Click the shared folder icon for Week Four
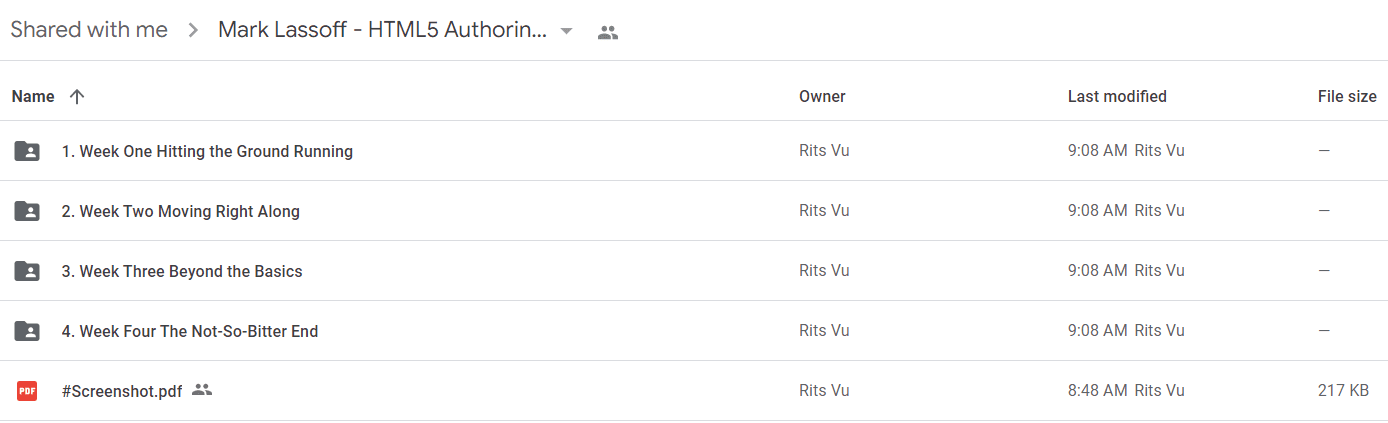1388x423 pixels. (27, 331)
